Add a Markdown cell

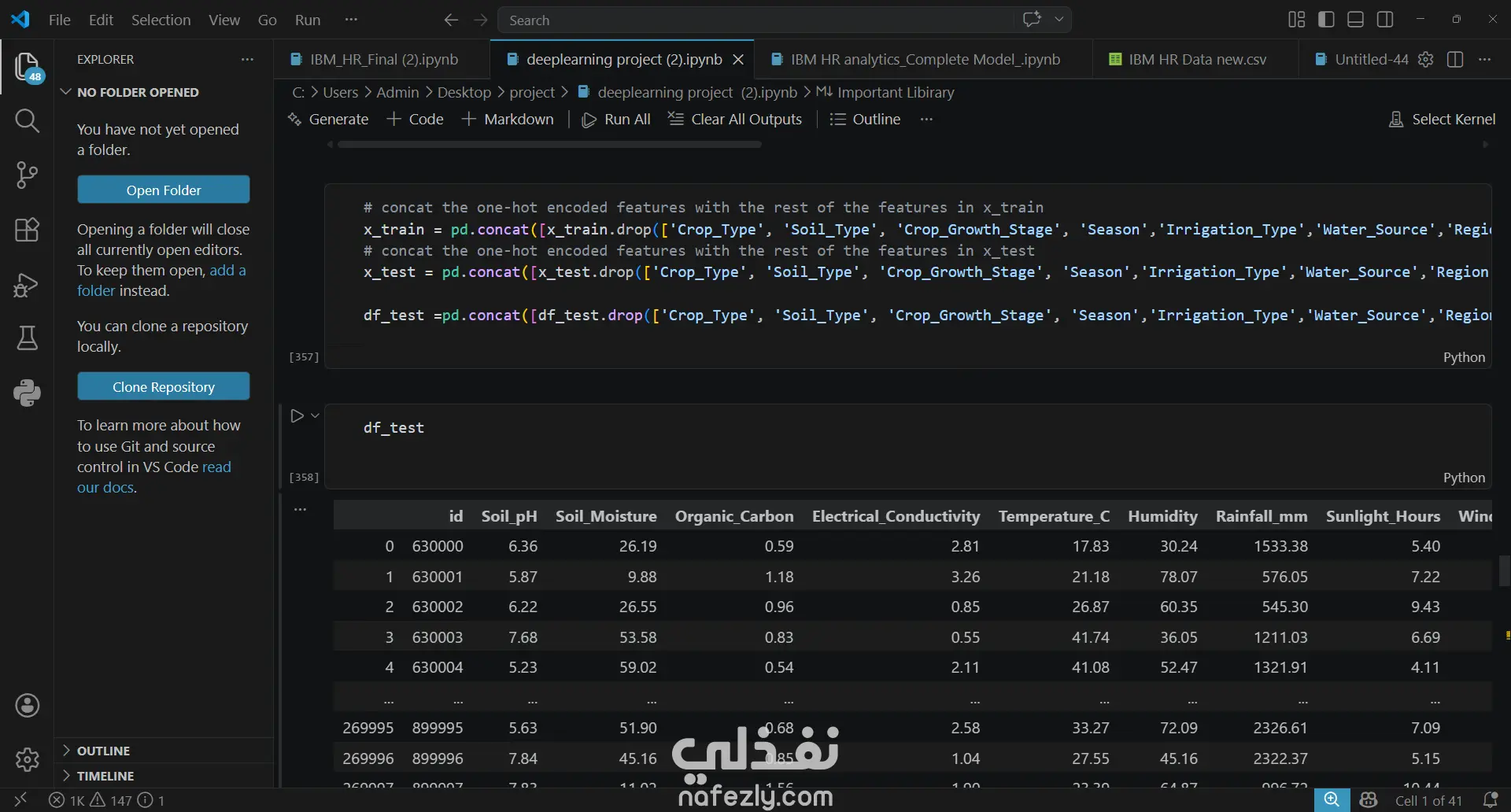[x=508, y=119]
